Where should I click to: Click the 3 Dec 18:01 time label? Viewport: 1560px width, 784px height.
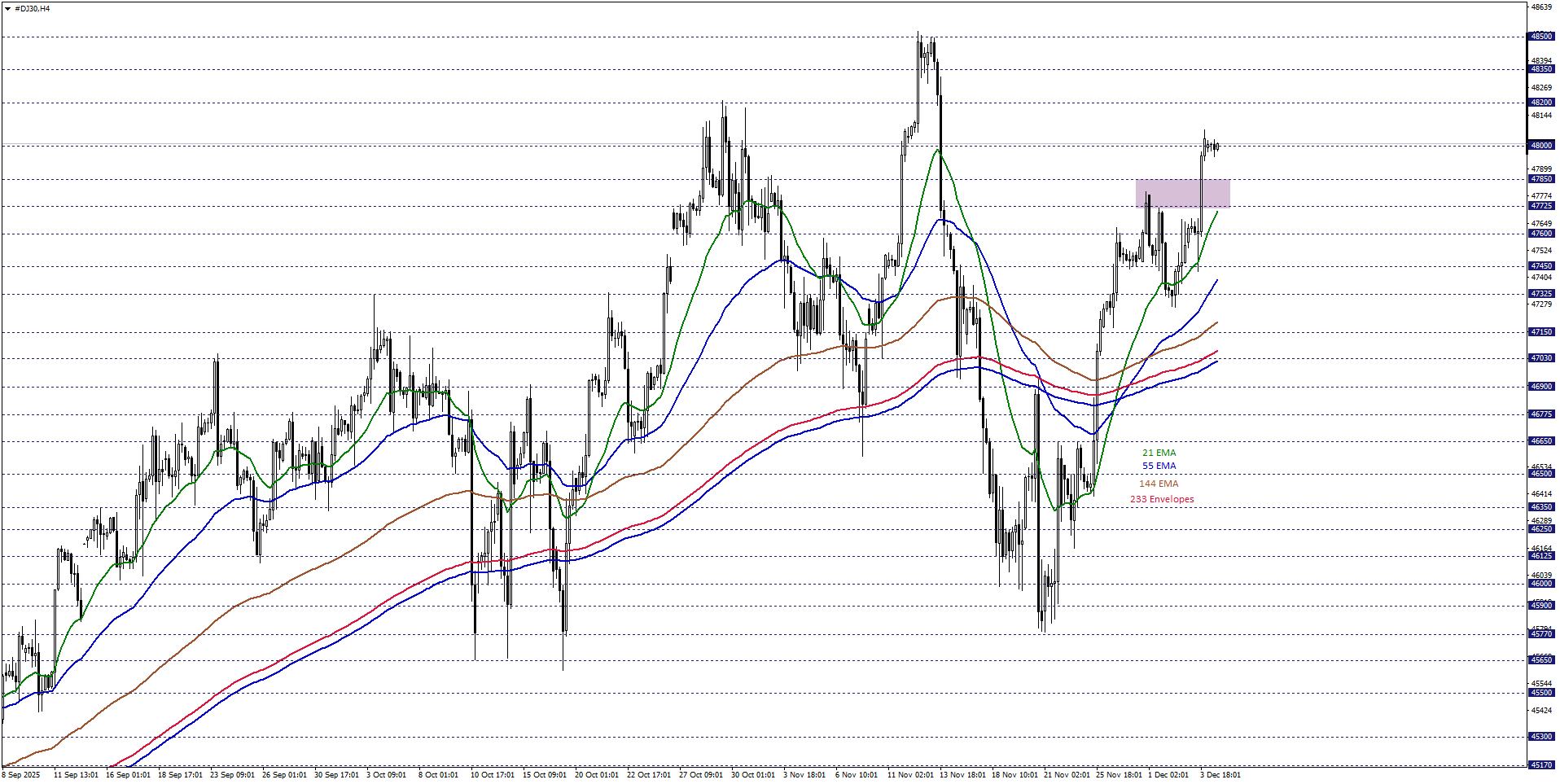pyautogui.click(x=1220, y=775)
